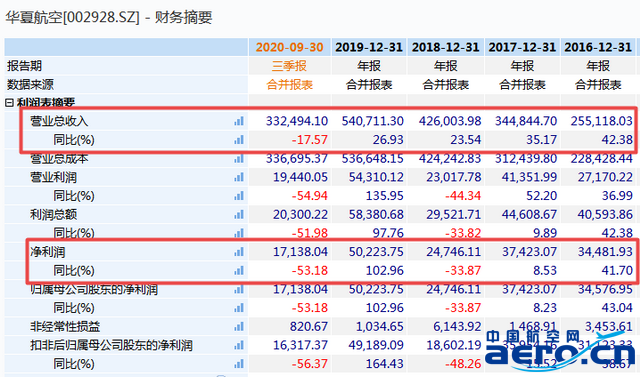Open chart icon for 净利润 同比(%) row

click(x=239, y=271)
